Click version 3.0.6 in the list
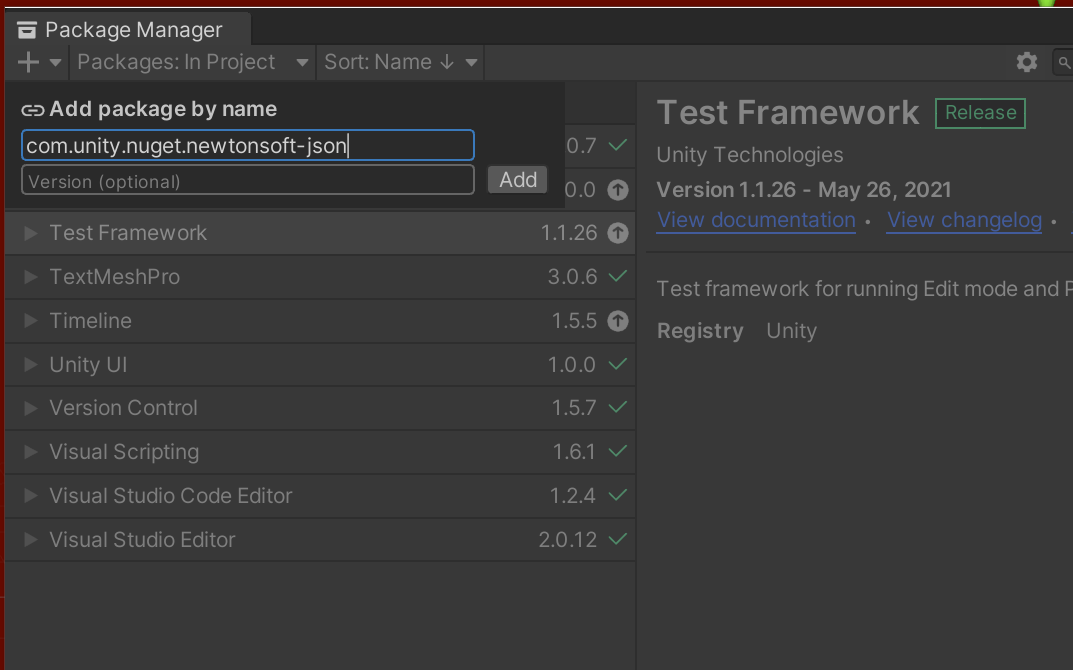This screenshot has width=1073, height=670. [572, 277]
